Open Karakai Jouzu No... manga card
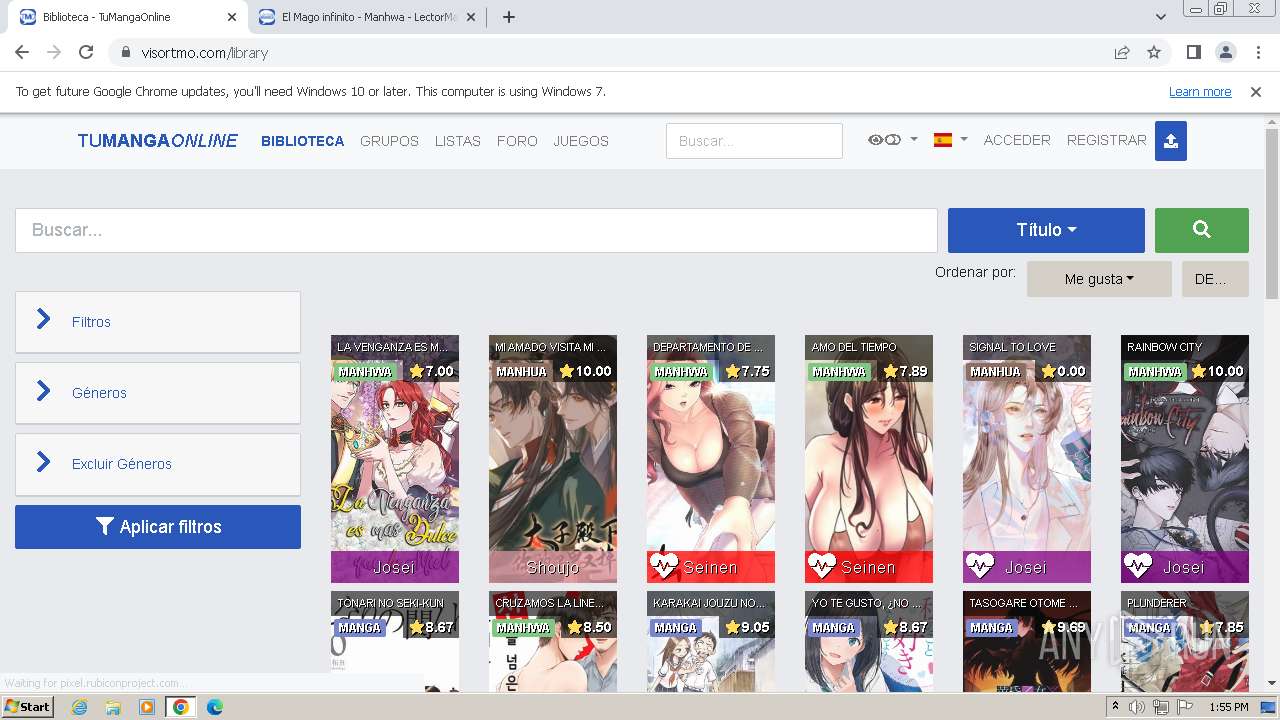The width and height of the screenshot is (1280, 720). (711, 641)
